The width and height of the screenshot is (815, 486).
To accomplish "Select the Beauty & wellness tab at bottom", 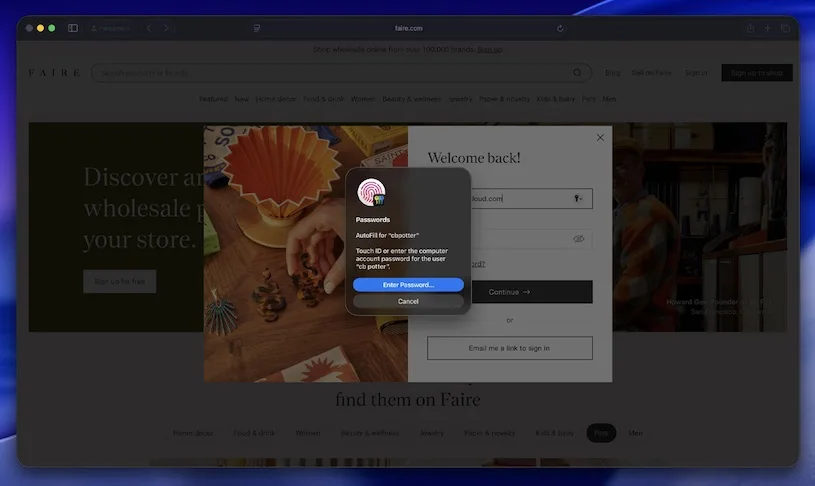I will tap(370, 433).
